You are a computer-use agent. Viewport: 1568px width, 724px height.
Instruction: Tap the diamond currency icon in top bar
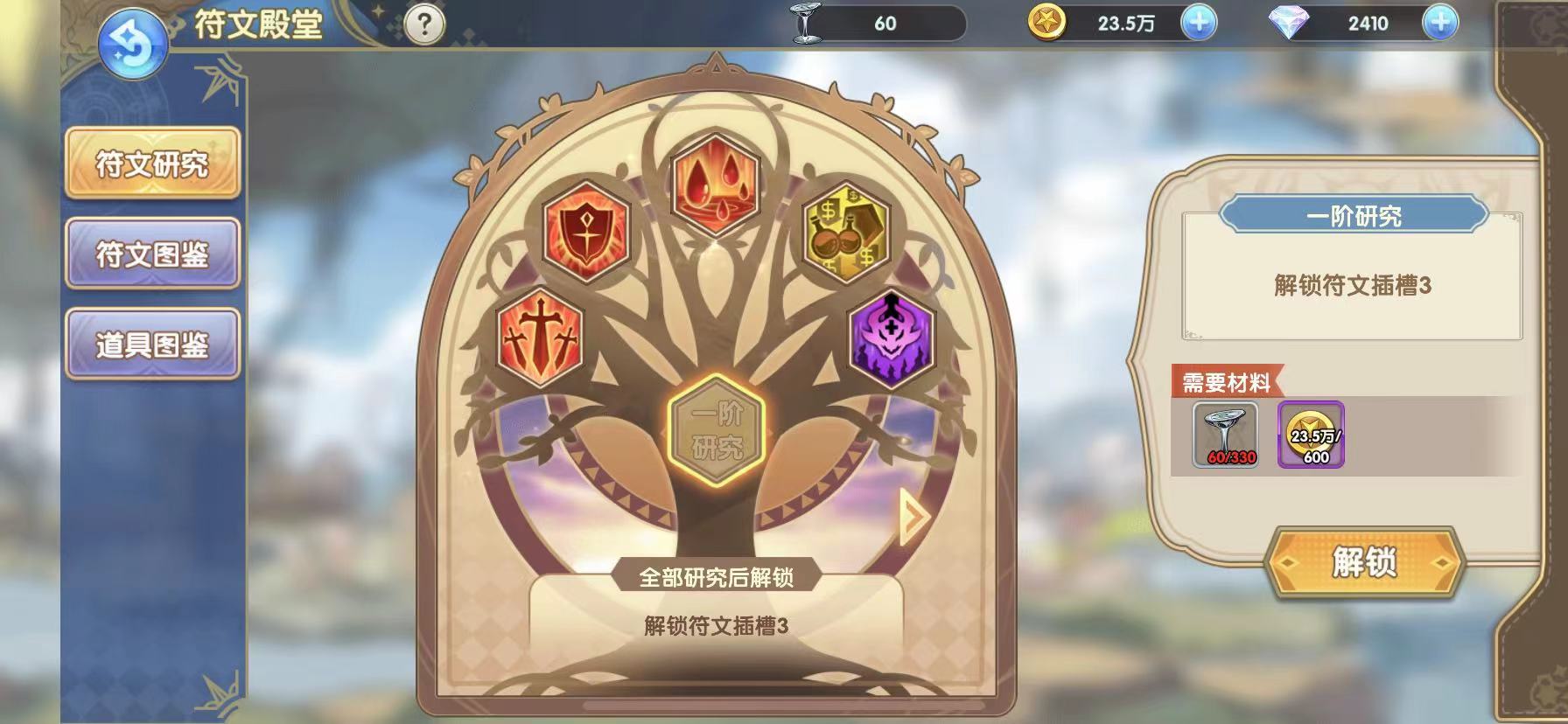[x=1288, y=24]
